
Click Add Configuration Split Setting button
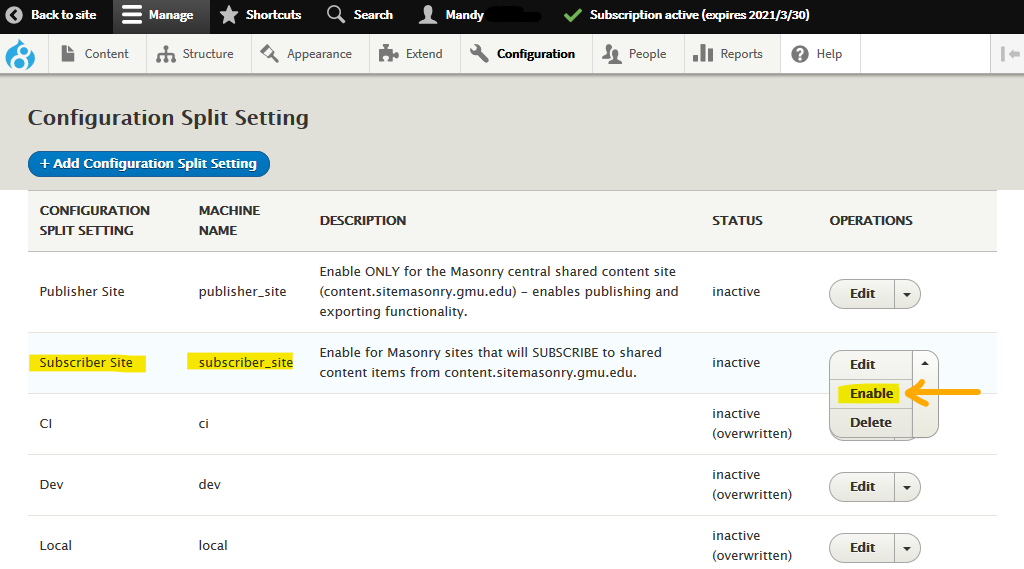(148, 163)
